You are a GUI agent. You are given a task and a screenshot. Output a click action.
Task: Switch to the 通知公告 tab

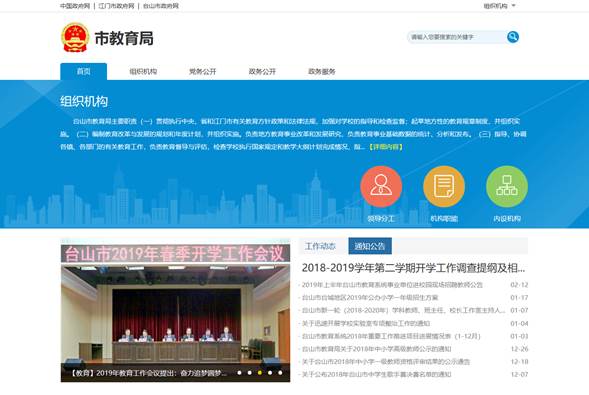[370, 246]
